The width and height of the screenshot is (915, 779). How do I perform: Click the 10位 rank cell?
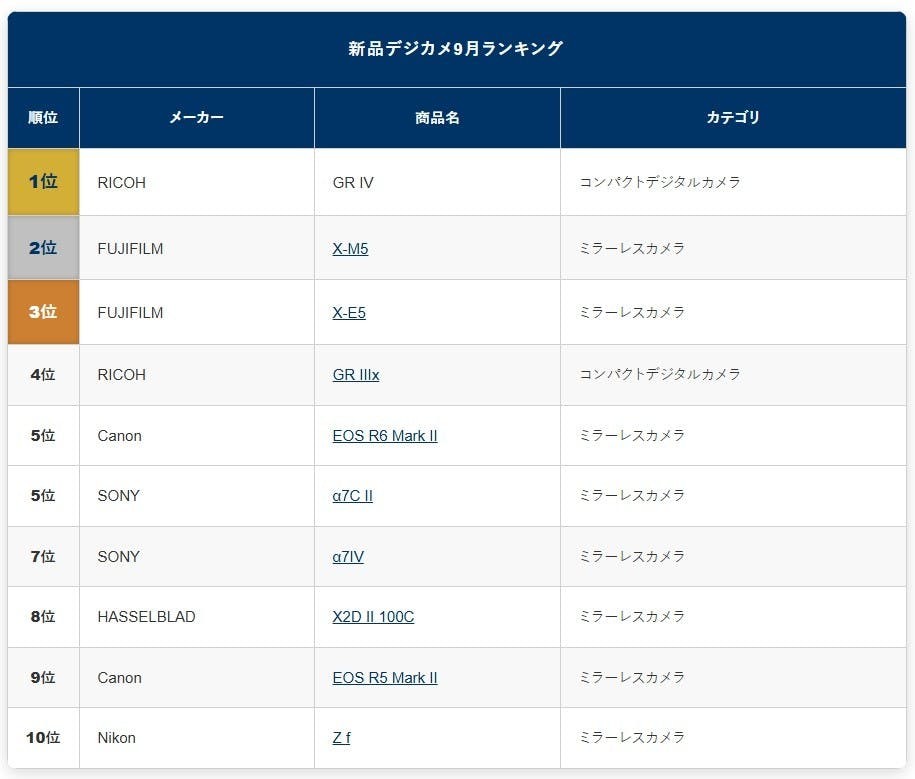tap(43, 738)
